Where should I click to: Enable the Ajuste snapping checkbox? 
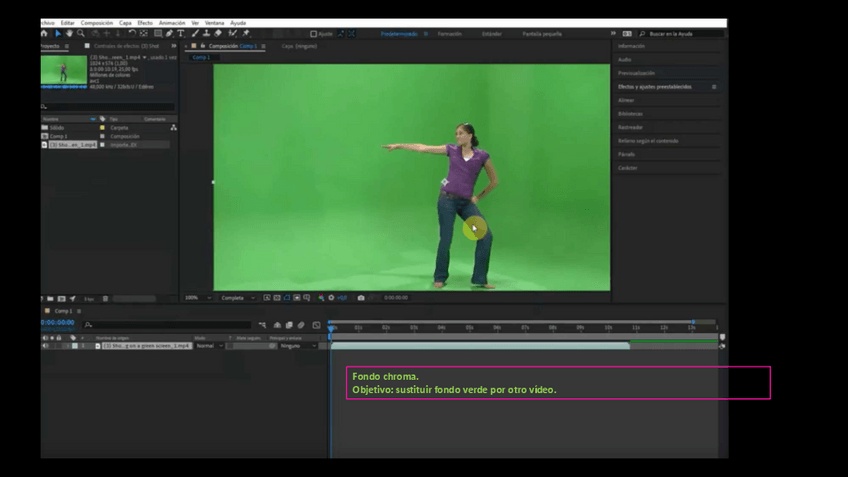[313, 34]
